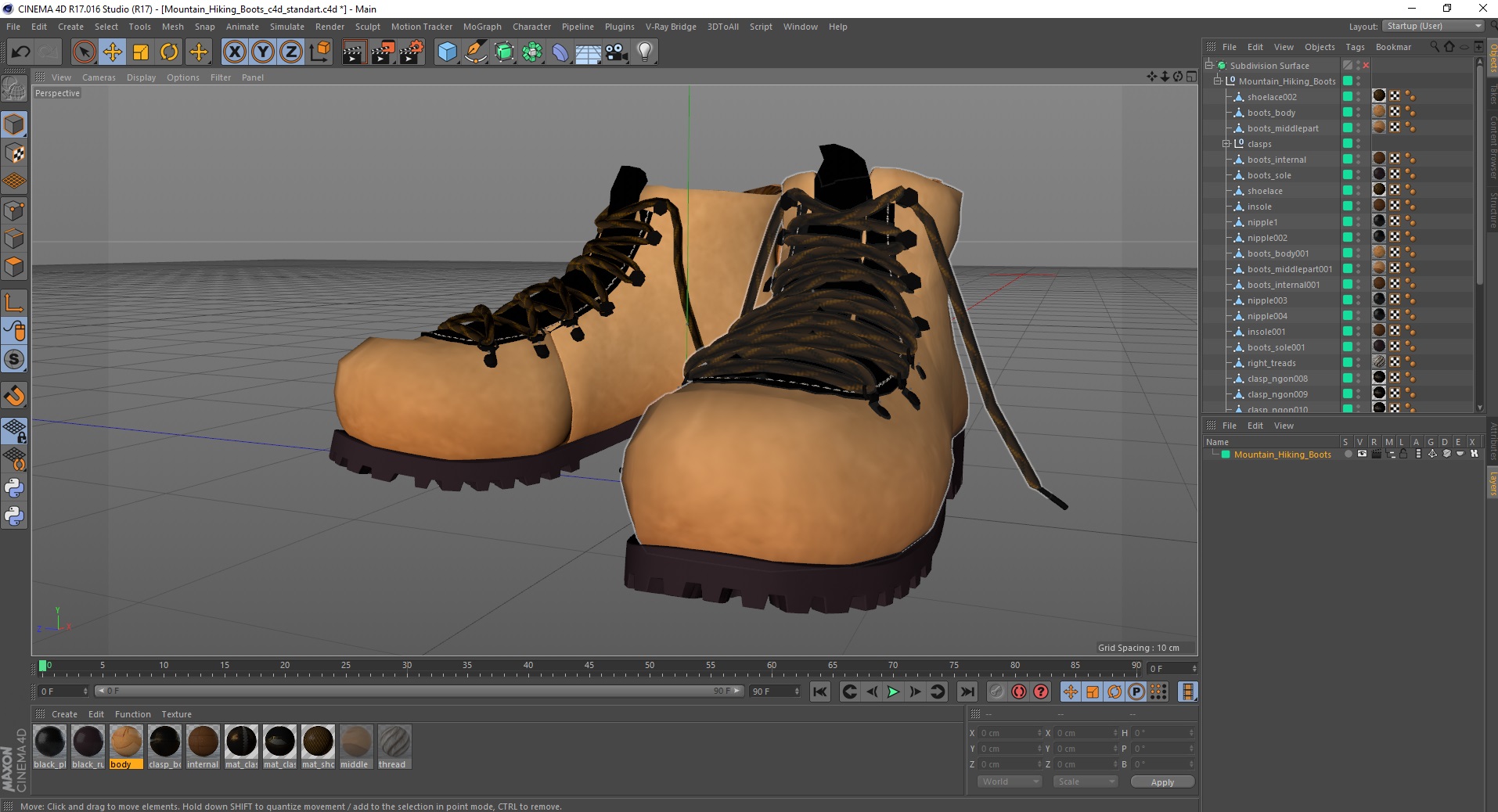Open viewport Display menu
The image size is (1498, 812).
click(142, 77)
